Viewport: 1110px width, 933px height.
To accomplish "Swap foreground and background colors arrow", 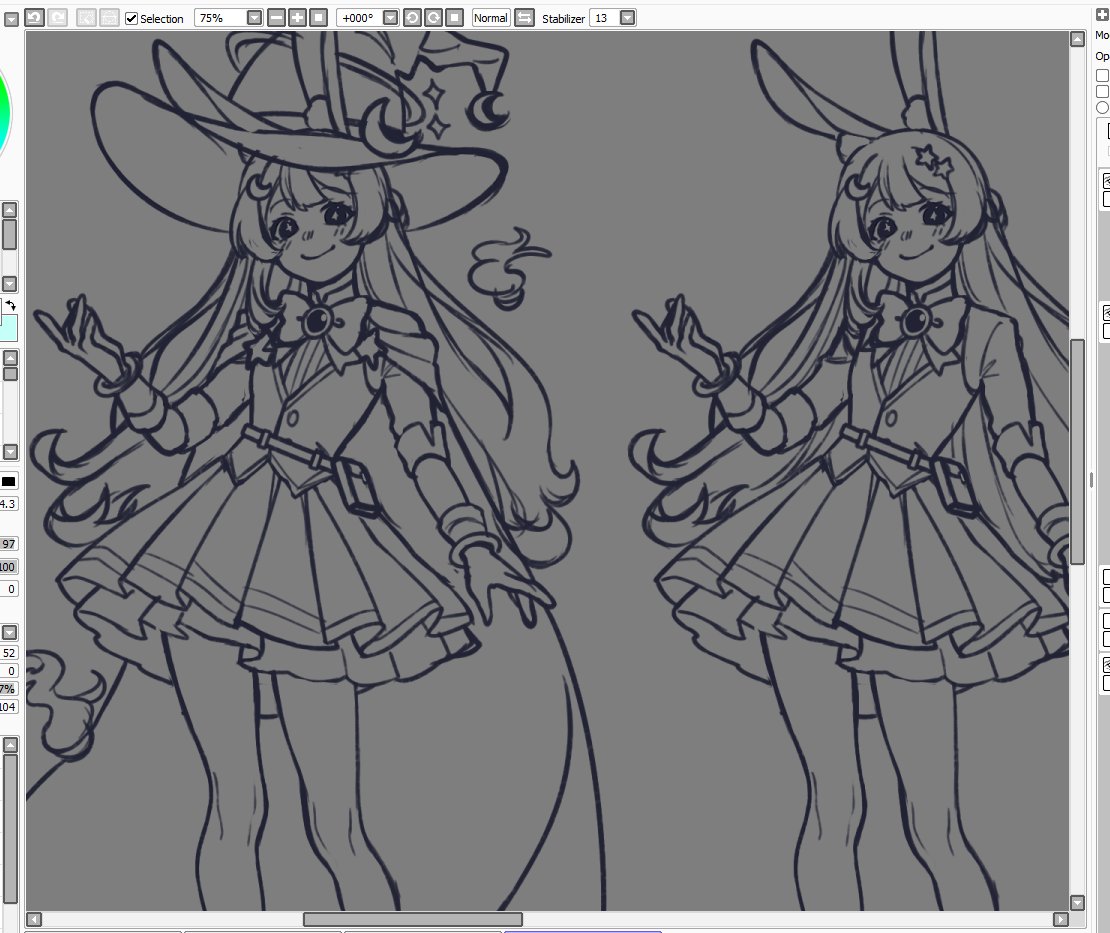I will (x=11, y=306).
